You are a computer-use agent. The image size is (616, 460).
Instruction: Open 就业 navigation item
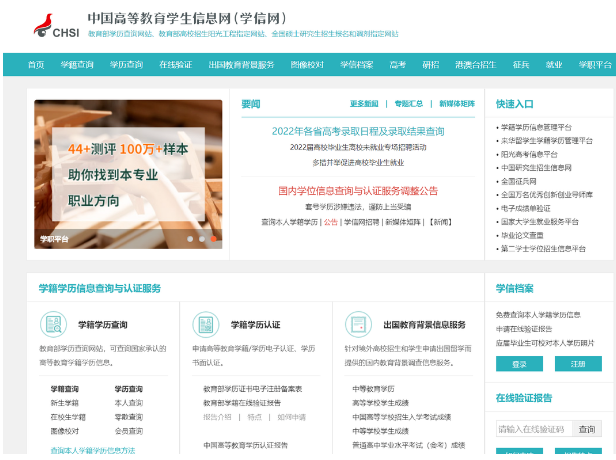[x=554, y=65]
